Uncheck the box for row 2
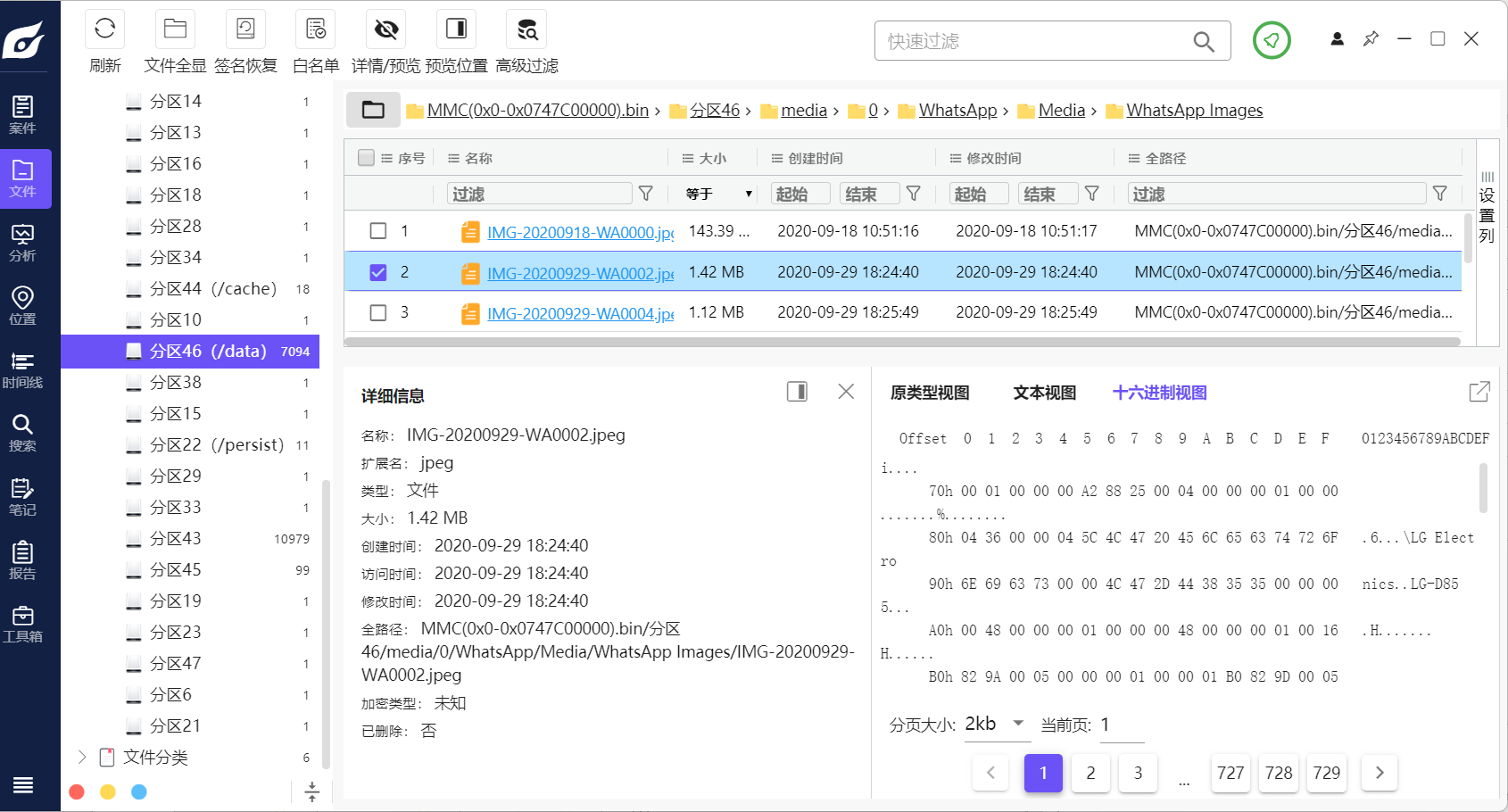Viewport: 1508px width, 812px height. 378,272
